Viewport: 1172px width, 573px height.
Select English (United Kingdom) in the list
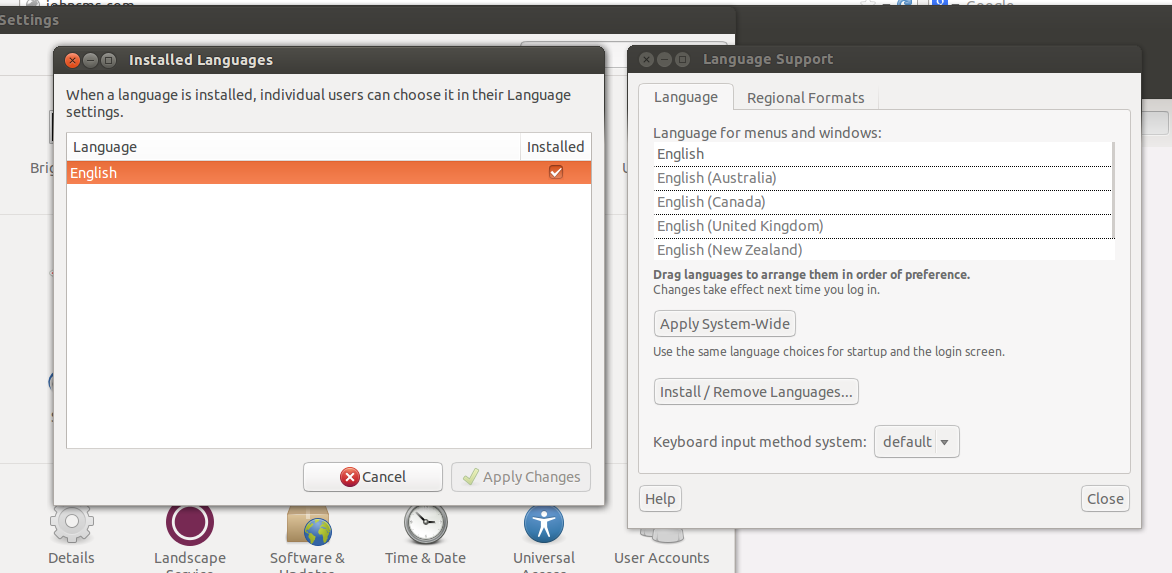click(x=740, y=226)
